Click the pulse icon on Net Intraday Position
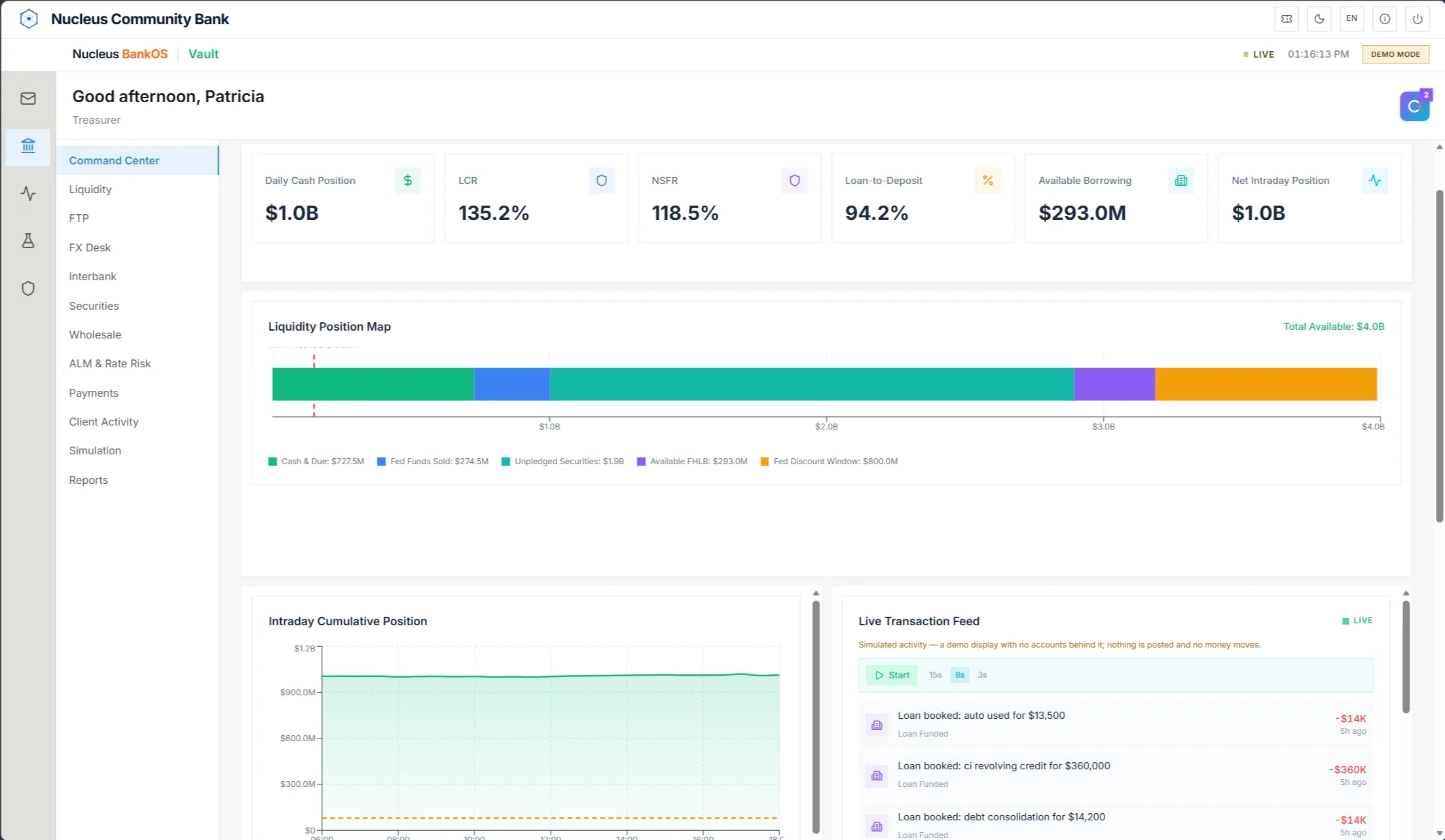This screenshot has width=1445, height=840. point(1374,181)
